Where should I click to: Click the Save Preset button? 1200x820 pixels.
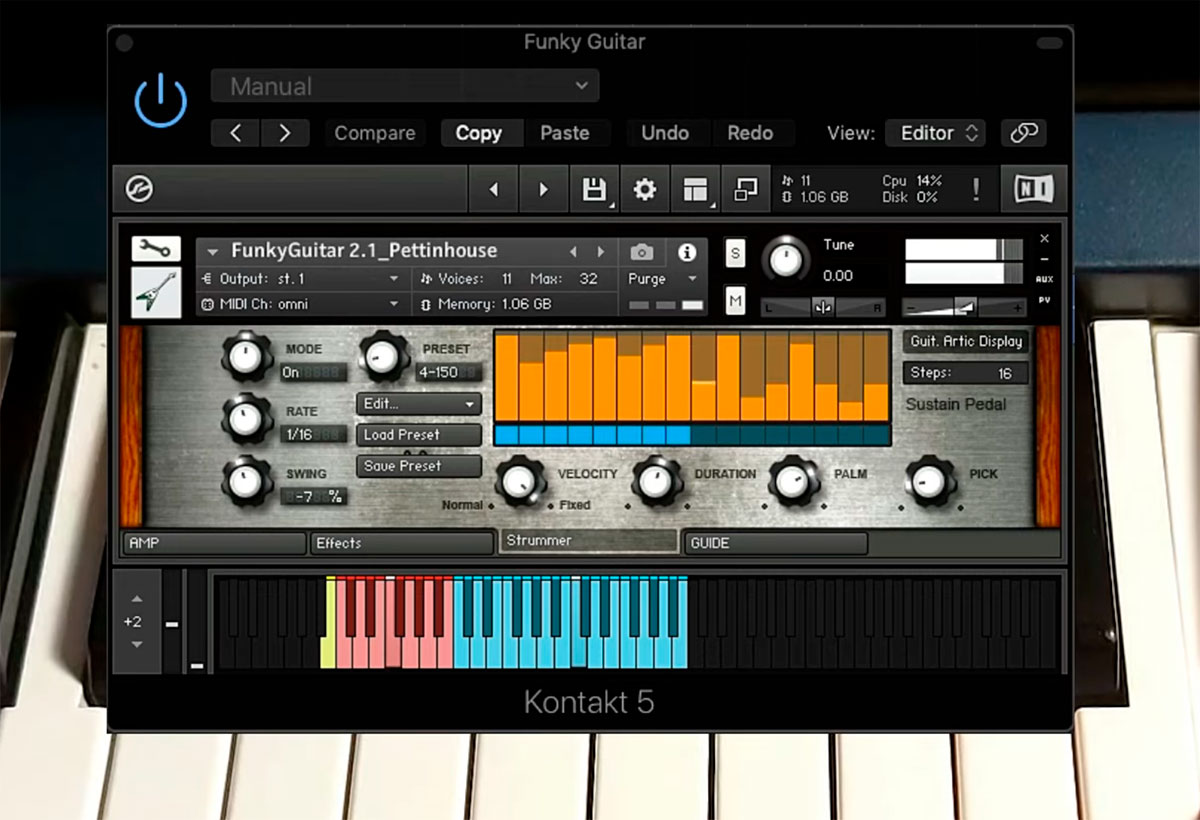(419, 466)
